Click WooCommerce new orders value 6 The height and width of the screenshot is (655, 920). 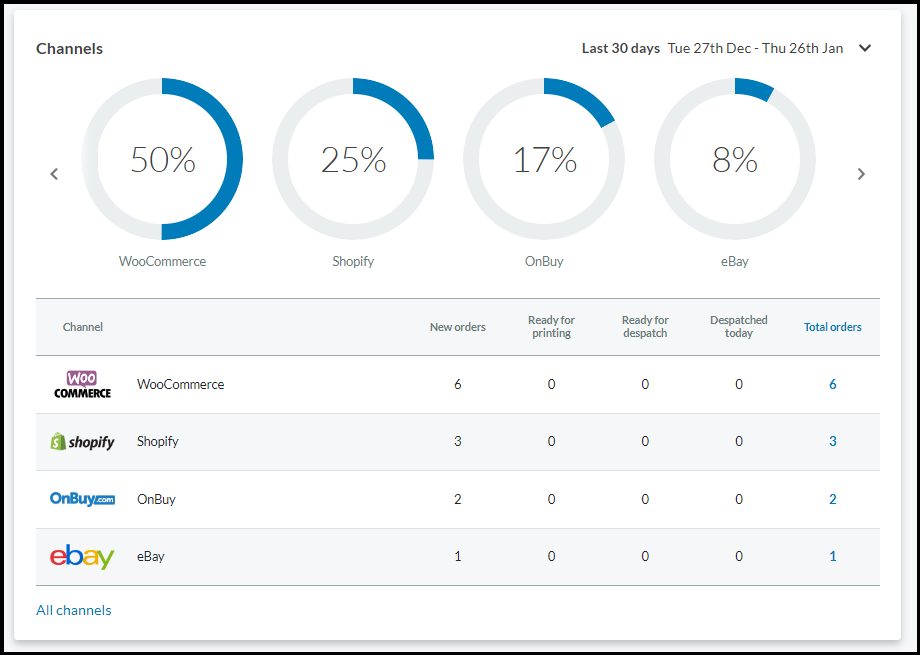458,384
